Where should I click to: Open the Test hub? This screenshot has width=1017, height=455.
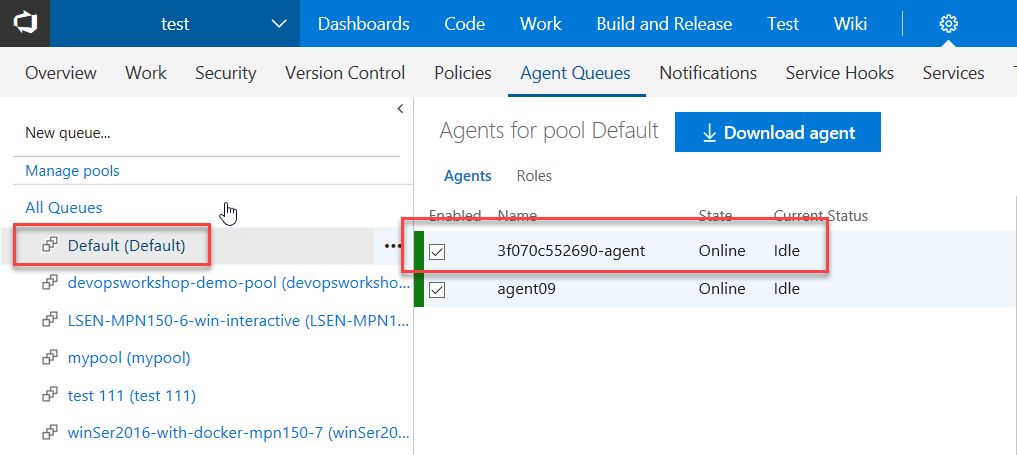pos(783,24)
